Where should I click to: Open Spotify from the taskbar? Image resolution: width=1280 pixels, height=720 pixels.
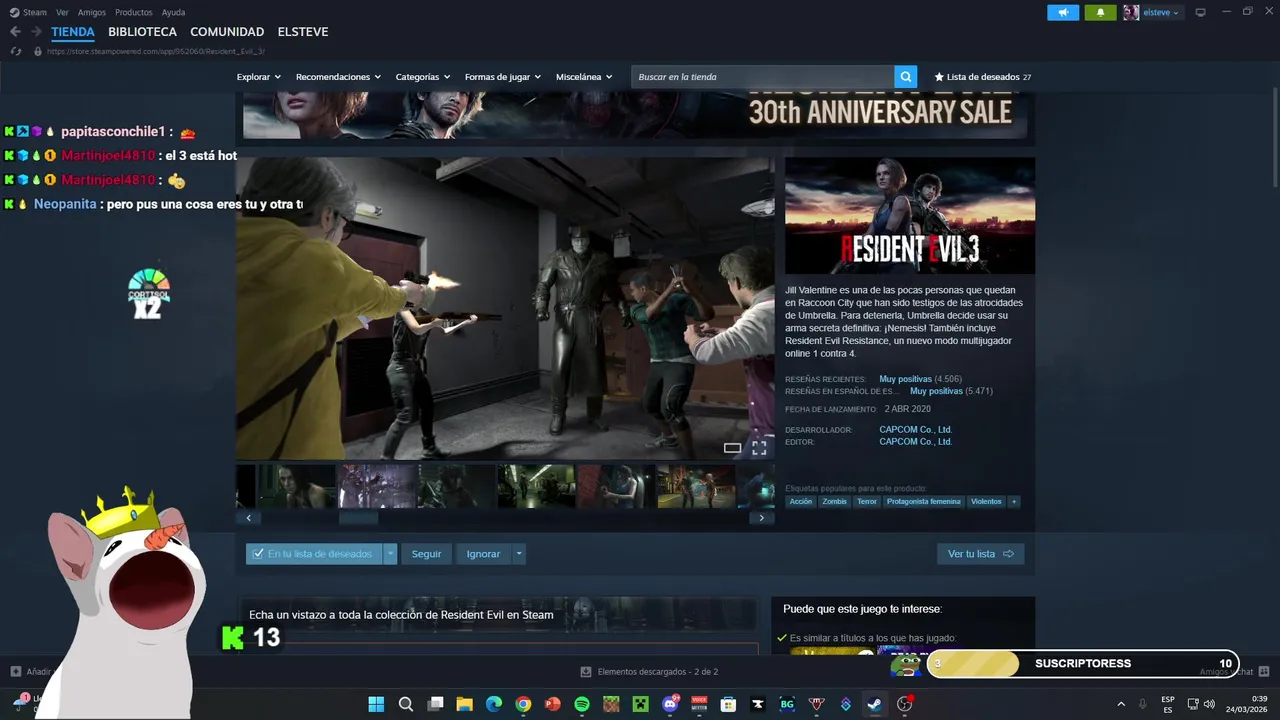[x=582, y=704]
